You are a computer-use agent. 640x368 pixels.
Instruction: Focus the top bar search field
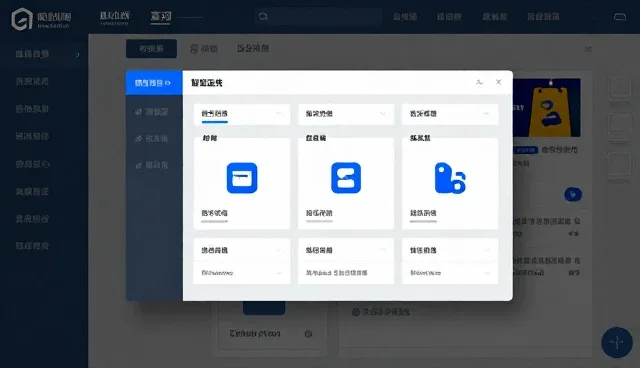[318, 16]
